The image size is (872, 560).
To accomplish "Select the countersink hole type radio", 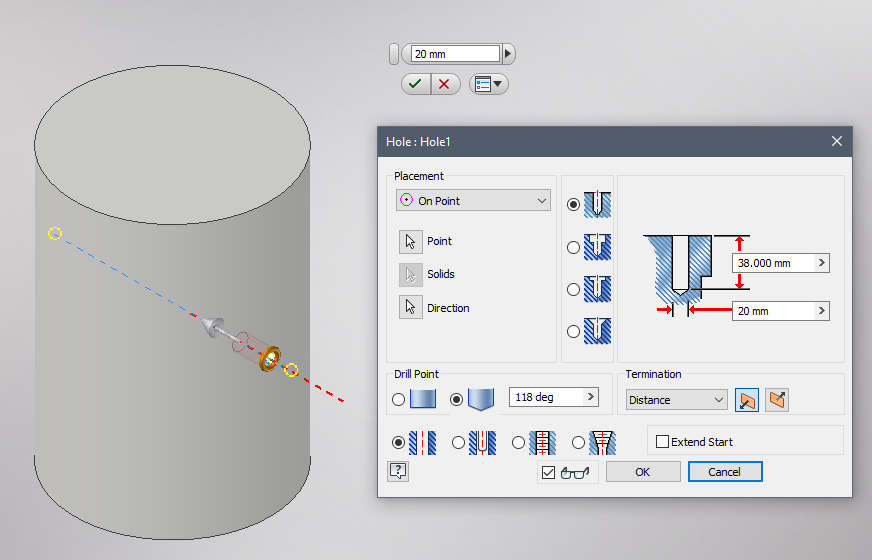I will click(x=573, y=332).
